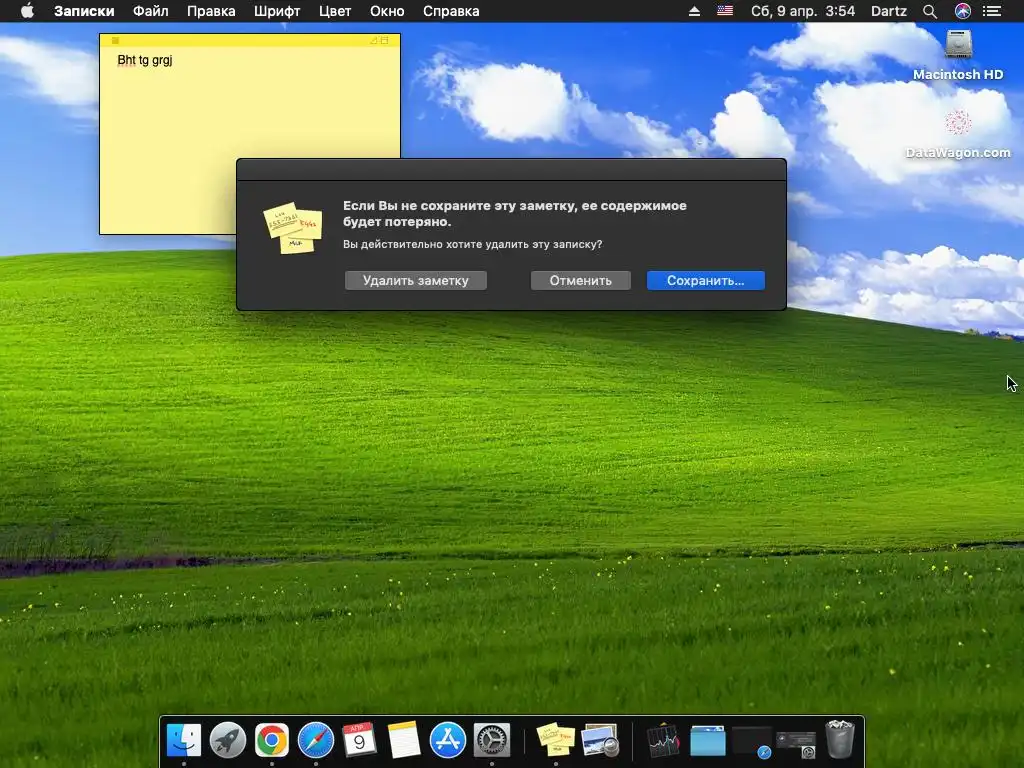Click the Stickies icon in Dock
The height and width of the screenshot is (768, 1024).
tap(556, 740)
